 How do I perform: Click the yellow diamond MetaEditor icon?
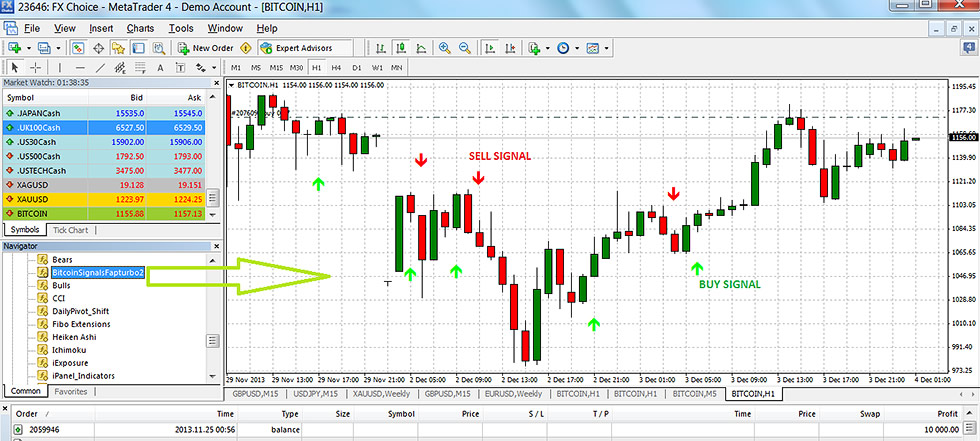point(246,48)
